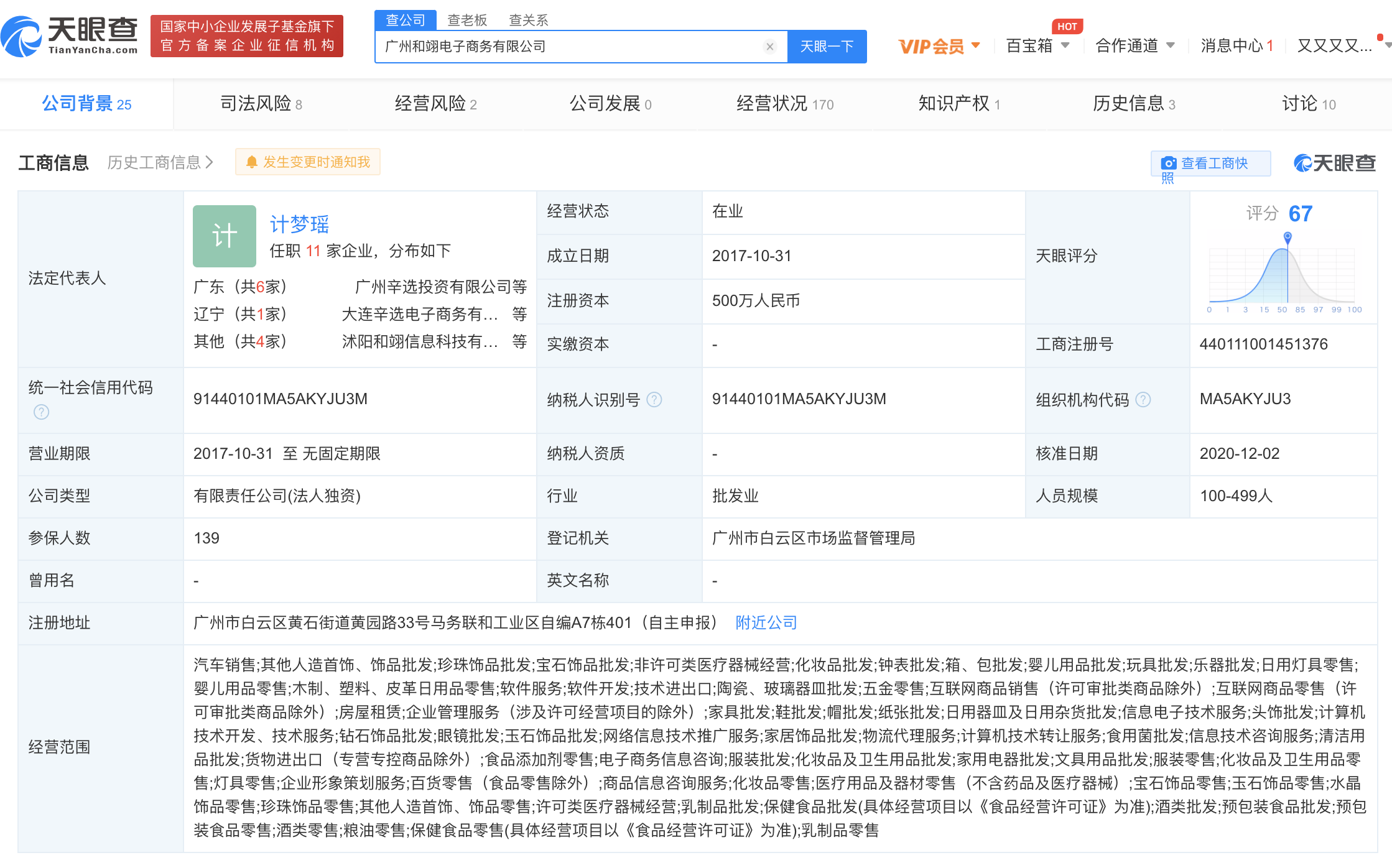Select the 查老板 search mode tab

pyautogui.click(x=466, y=20)
